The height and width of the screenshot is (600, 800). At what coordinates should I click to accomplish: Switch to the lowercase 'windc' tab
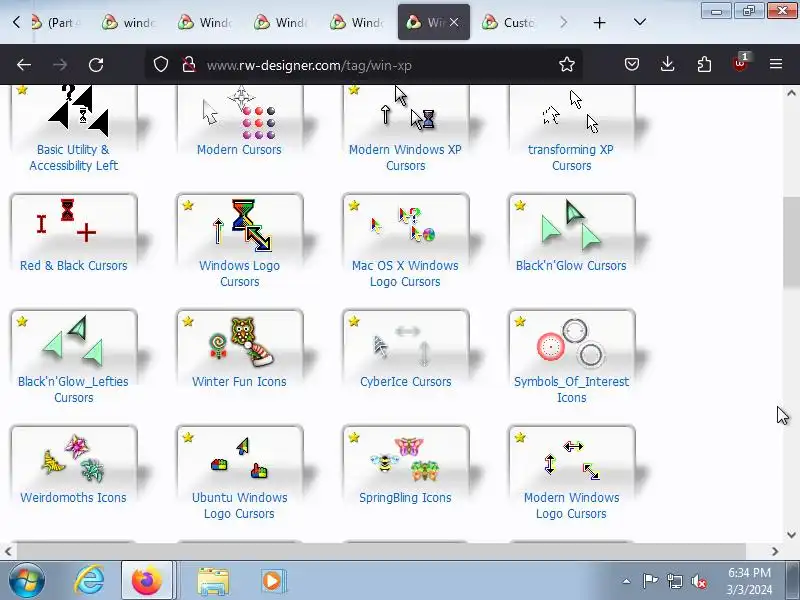[x=130, y=22]
